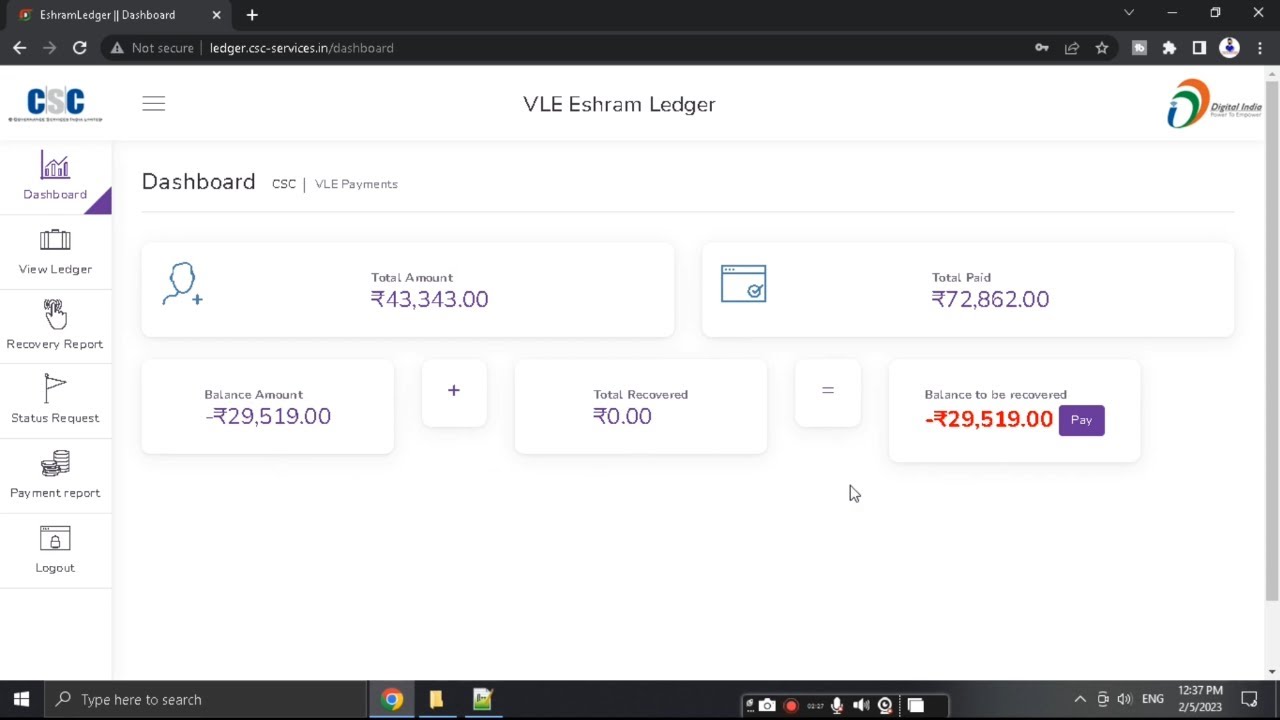1280x720 pixels.
Task: Open Payment report from sidebar
Action: (55, 475)
